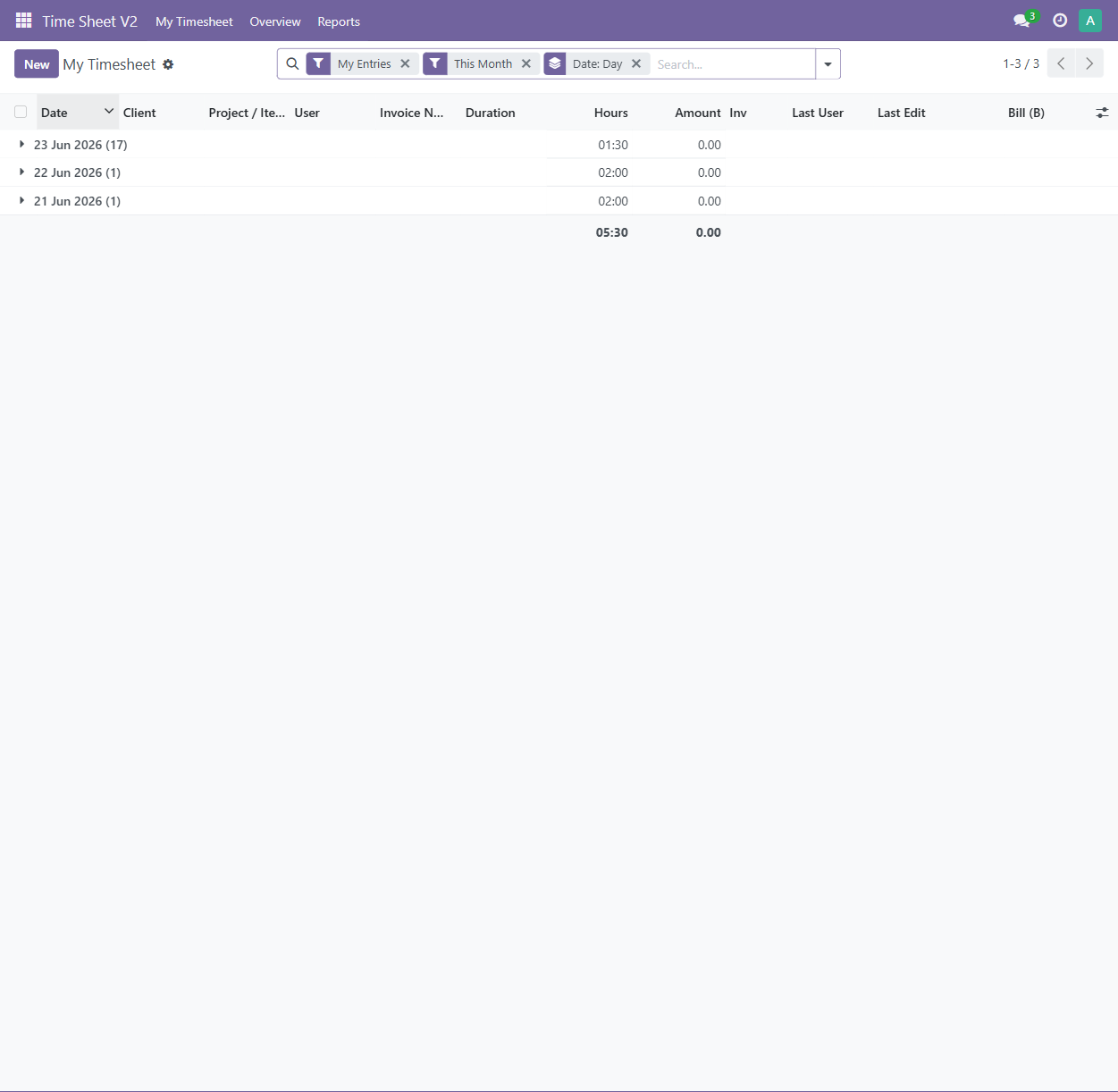
Task: Open the Overview menu
Action: click(275, 21)
